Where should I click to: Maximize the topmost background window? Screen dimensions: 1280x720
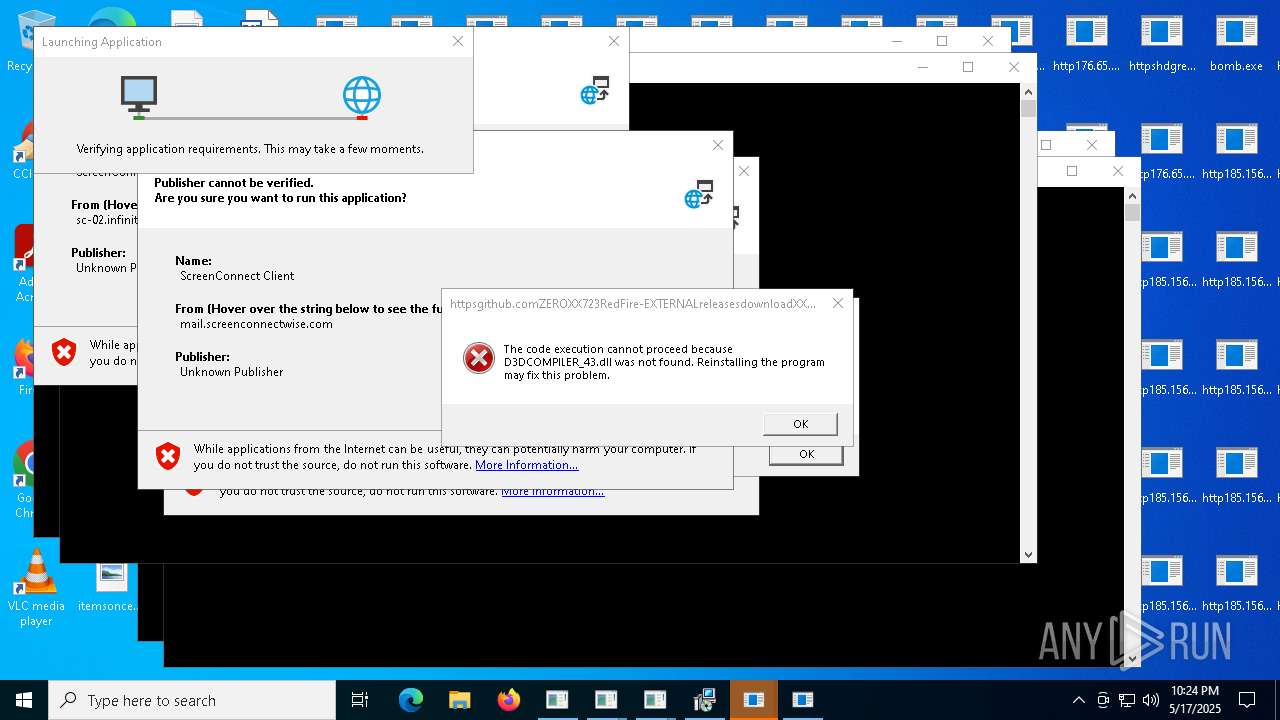tap(942, 41)
